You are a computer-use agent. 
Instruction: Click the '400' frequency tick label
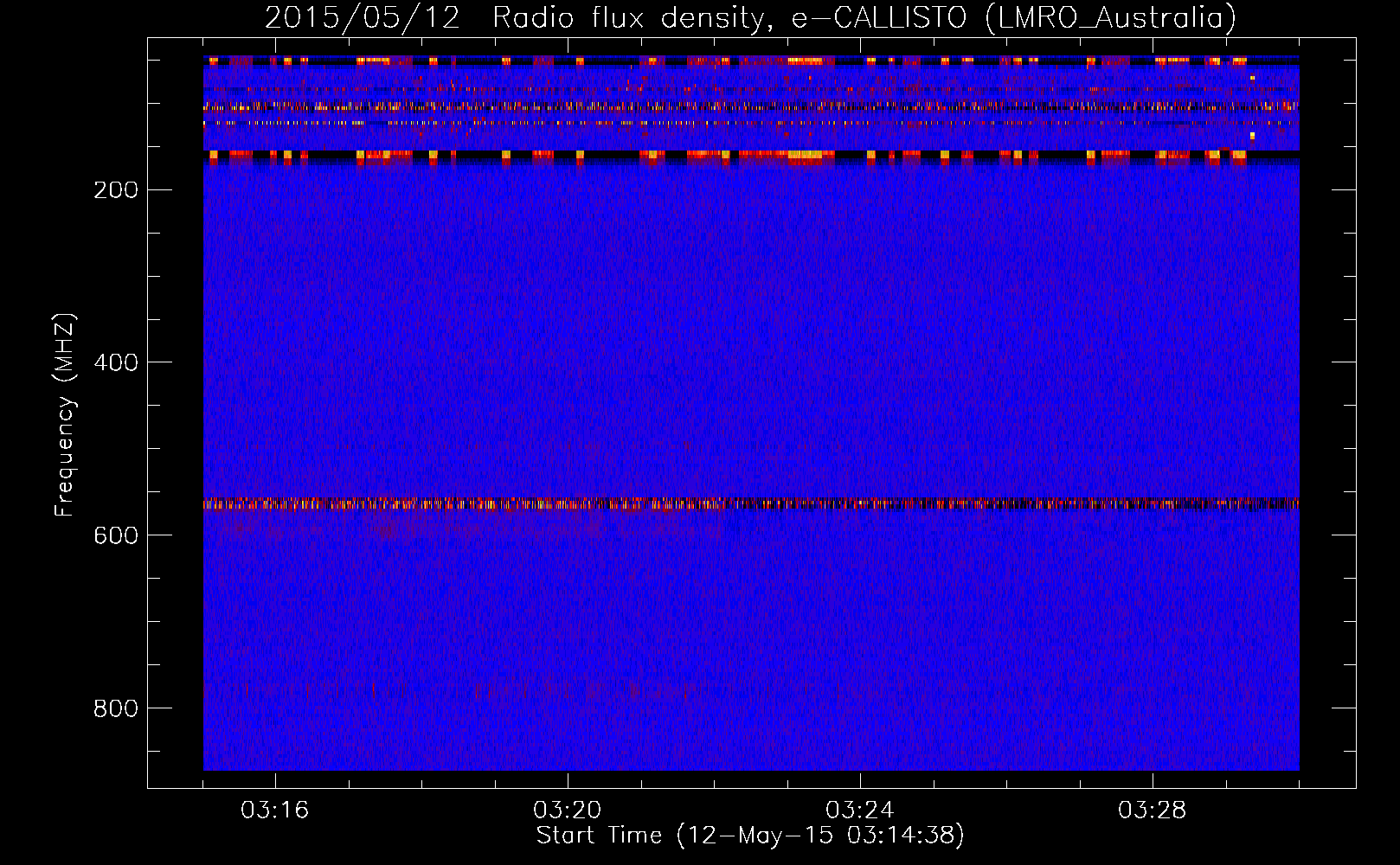coord(116,363)
